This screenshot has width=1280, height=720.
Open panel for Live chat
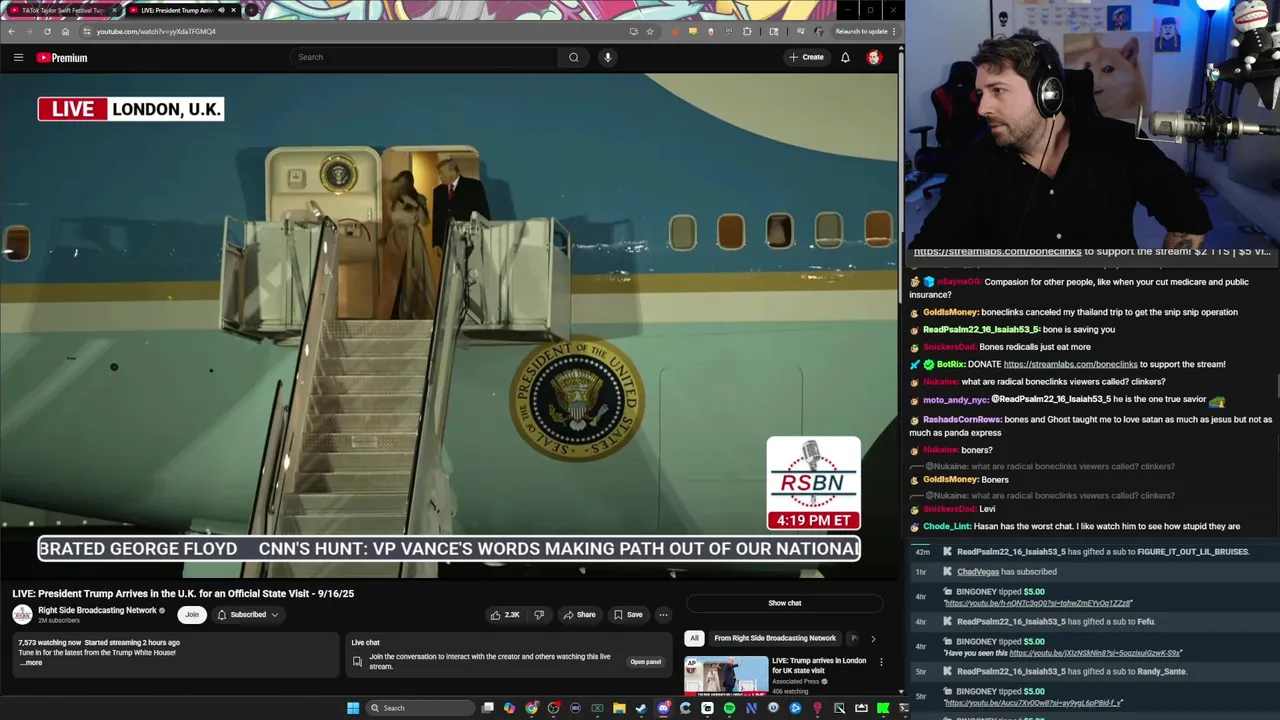tap(645, 662)
